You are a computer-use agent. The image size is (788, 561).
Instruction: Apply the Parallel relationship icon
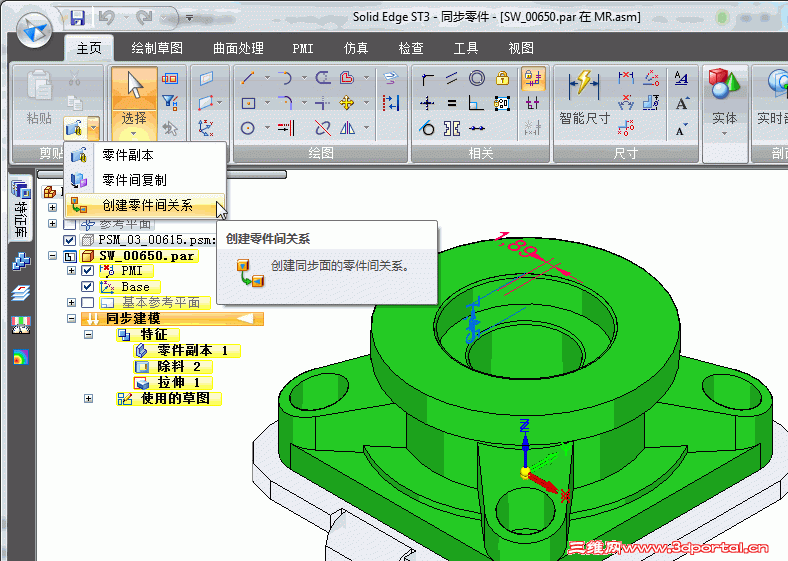452,78
